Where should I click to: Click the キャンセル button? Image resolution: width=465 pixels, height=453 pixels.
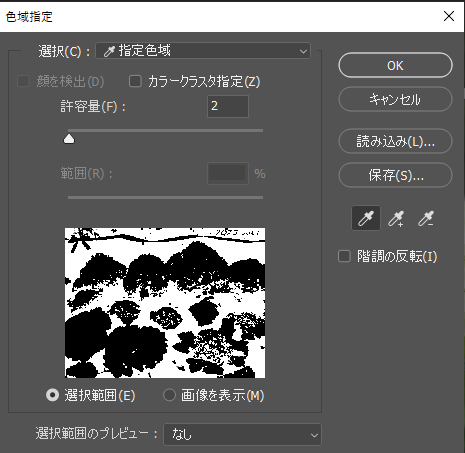[395, 99]
